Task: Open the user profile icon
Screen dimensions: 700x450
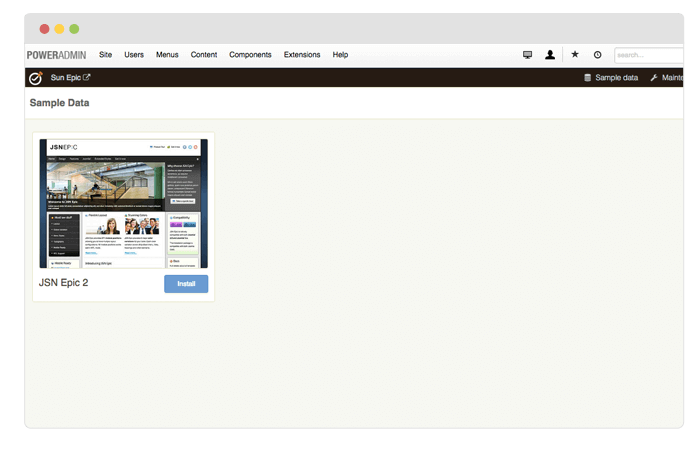Action: click(550, 55)
